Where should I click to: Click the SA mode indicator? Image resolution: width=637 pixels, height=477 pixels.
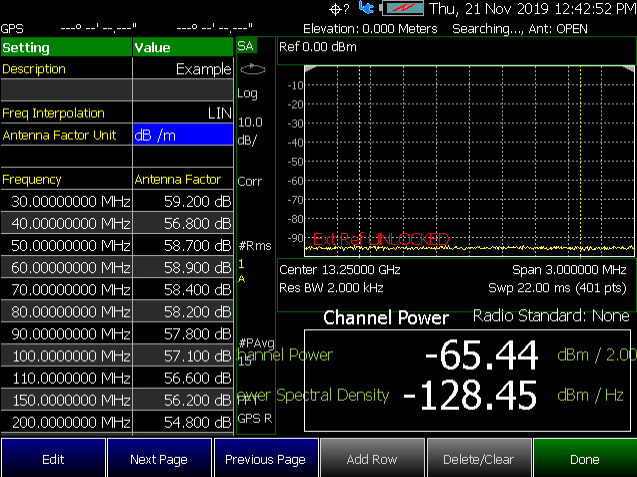tap(245, 46)
